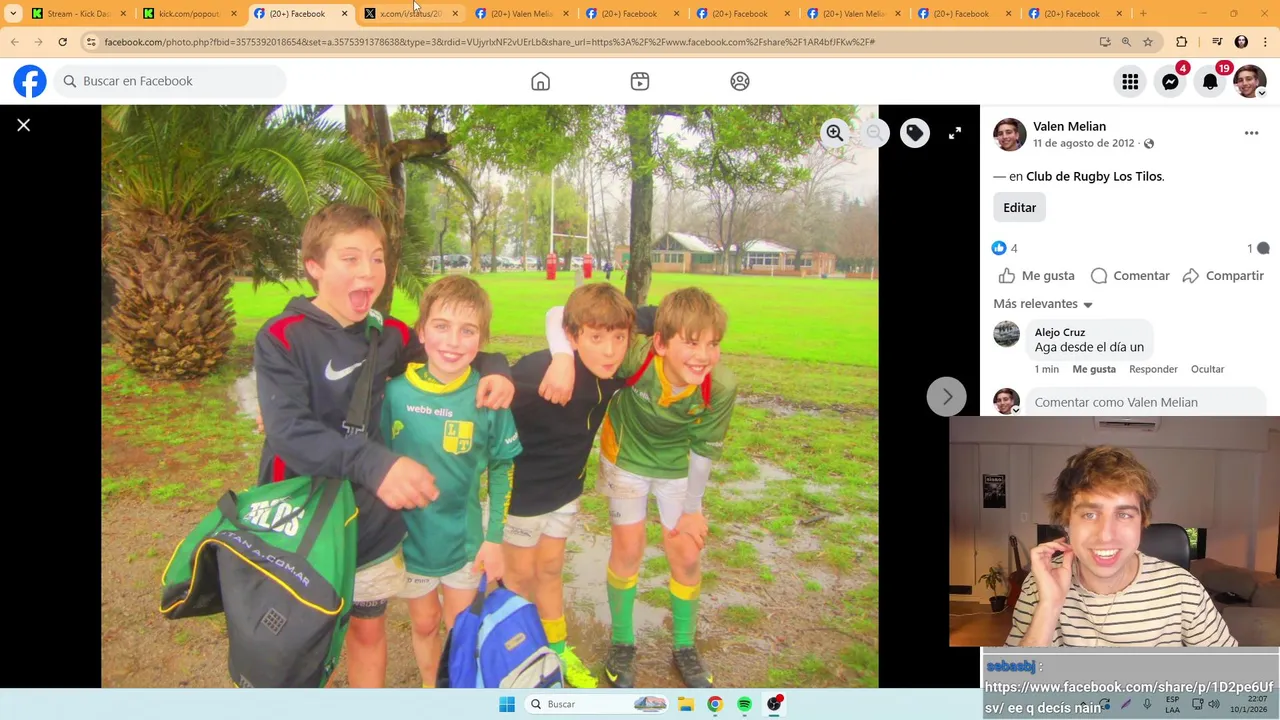Open the Chrome three-dot menu
The image size is (1280, 720).
(1265, 42)
